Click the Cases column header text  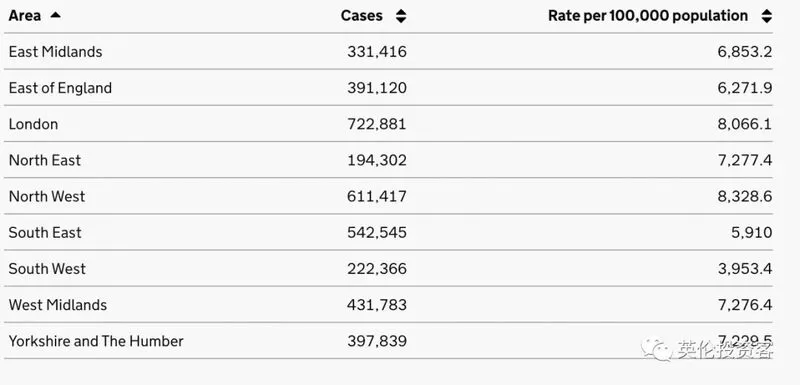click(x=361, y=16)
